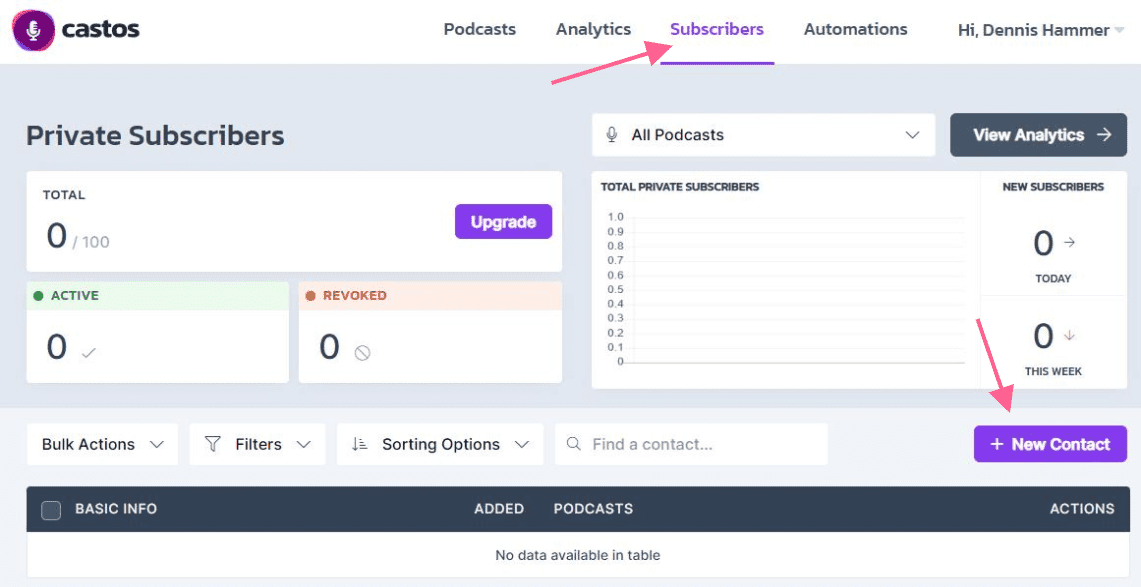1141x587 pixels.
Task: Click the revoked ban icon
Action: 362,354
